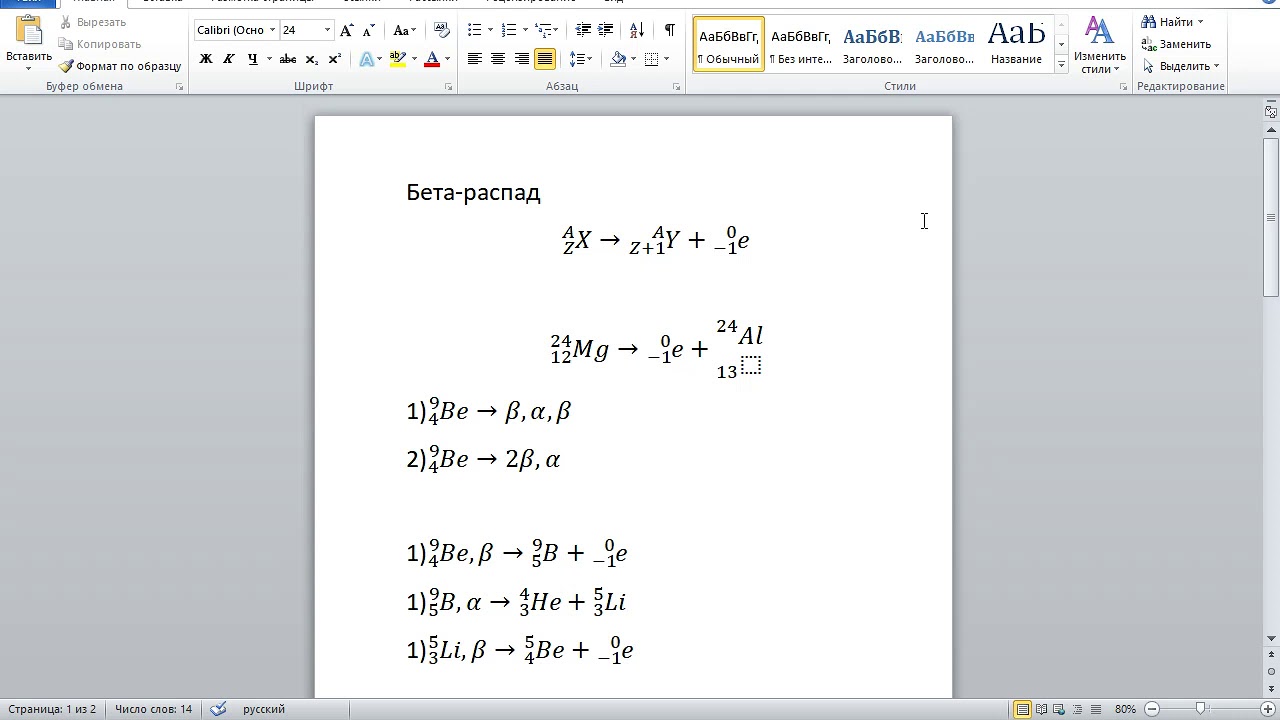Toggle justify alignment button

click(545, 59)
